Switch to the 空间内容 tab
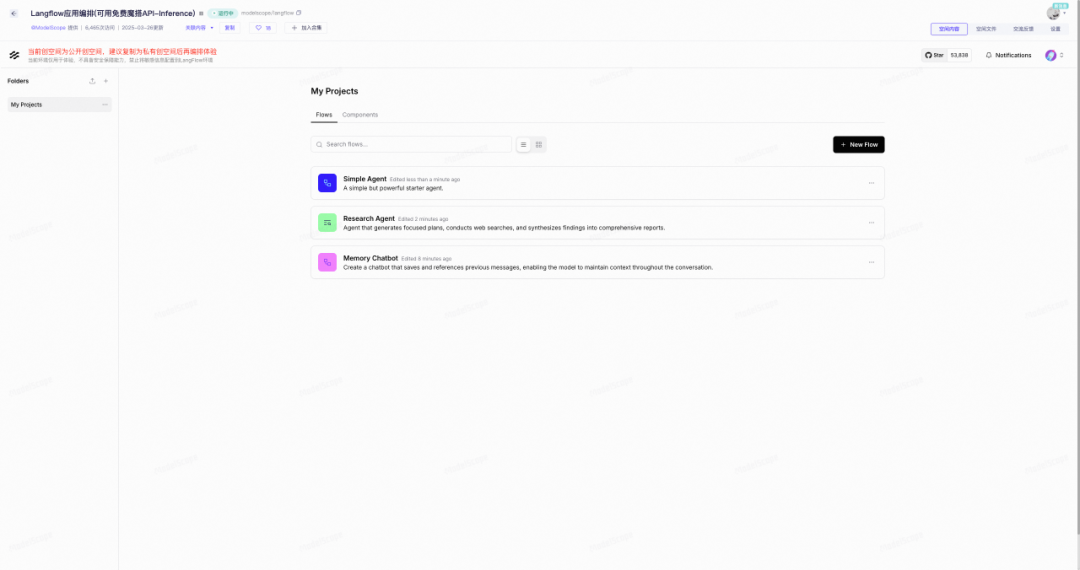Viewport: 1080px width, 570px height. coord(949,29)
